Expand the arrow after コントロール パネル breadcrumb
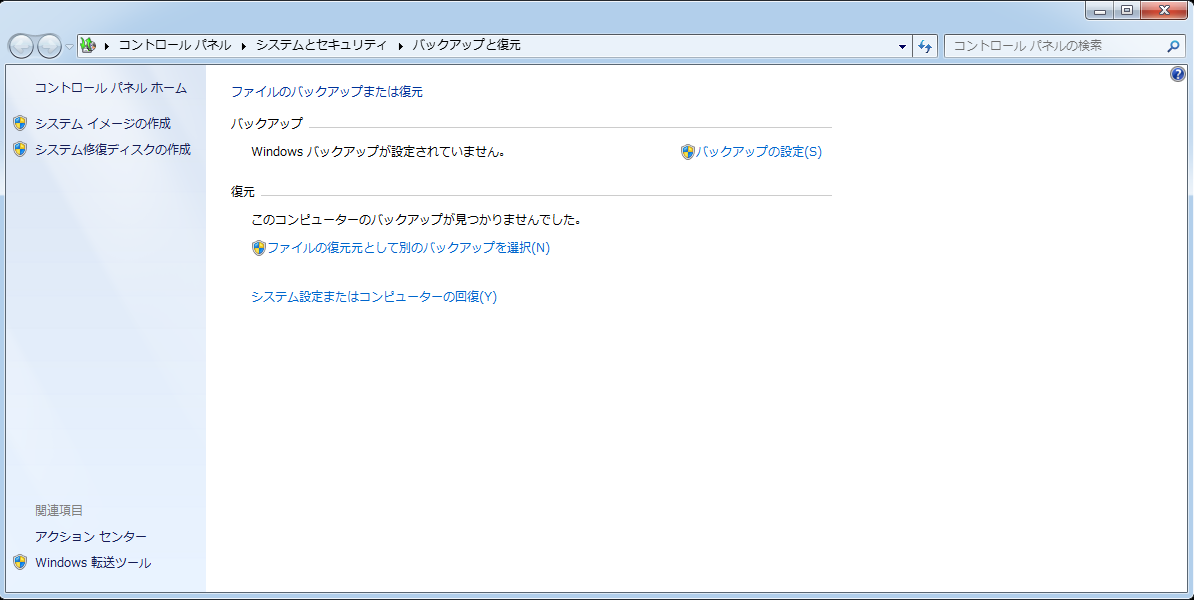The width and height of the screenshot is (1194, 600). (x=244, y=46)
